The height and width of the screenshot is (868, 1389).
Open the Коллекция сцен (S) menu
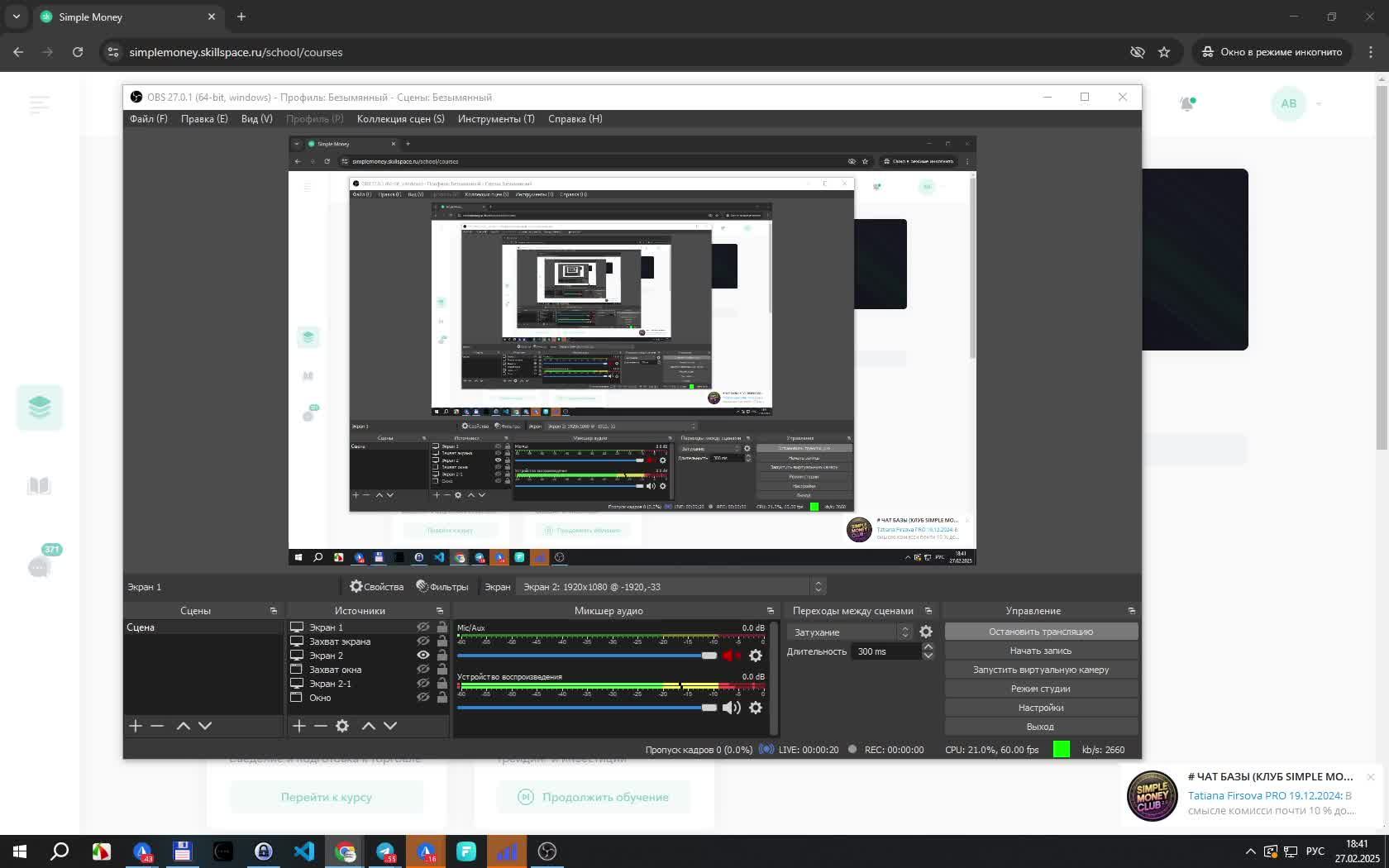tap(400, 119)
